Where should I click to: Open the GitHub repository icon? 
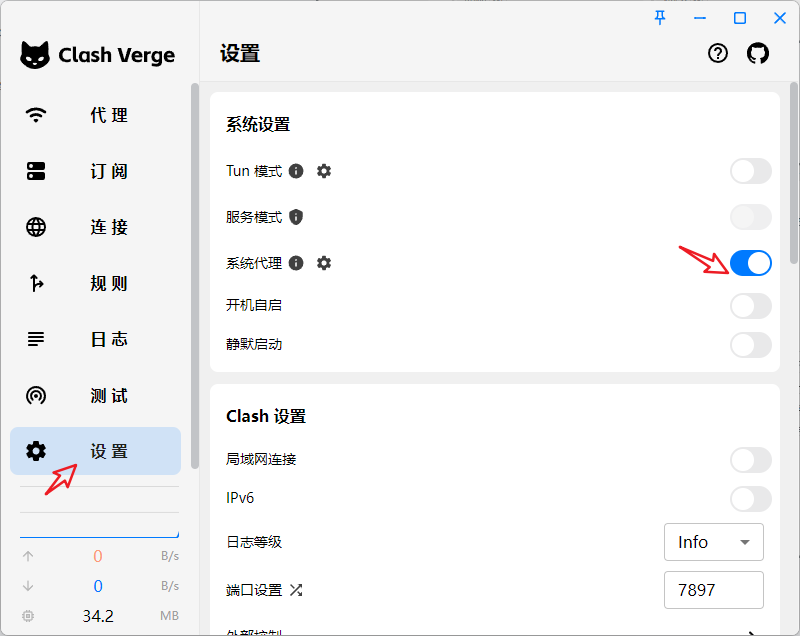coord(758,54)
